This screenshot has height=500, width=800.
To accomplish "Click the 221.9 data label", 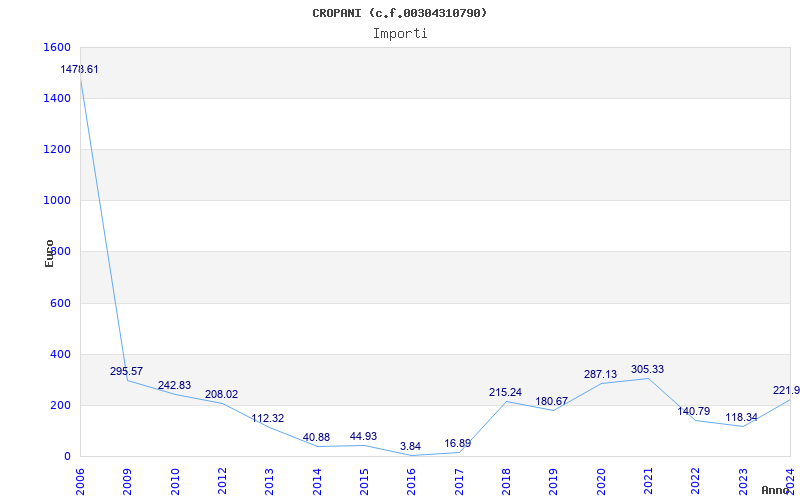I will point(786,390).
